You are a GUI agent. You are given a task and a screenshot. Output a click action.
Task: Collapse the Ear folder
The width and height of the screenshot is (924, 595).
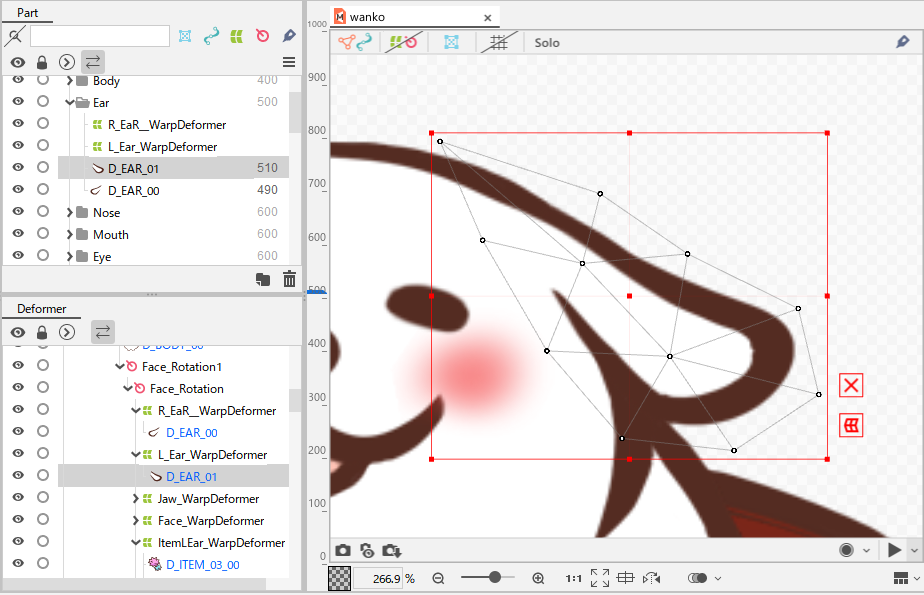[70, 103]
